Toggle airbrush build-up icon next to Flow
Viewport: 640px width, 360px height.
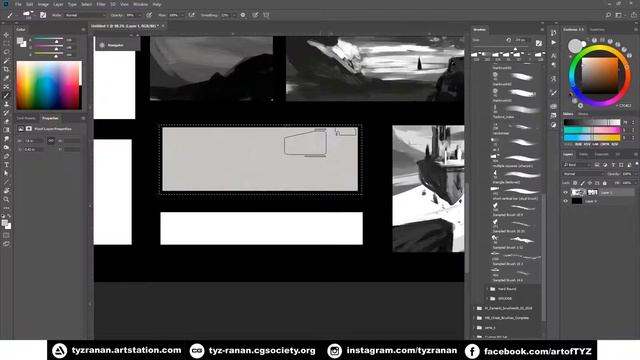(191, 15)
